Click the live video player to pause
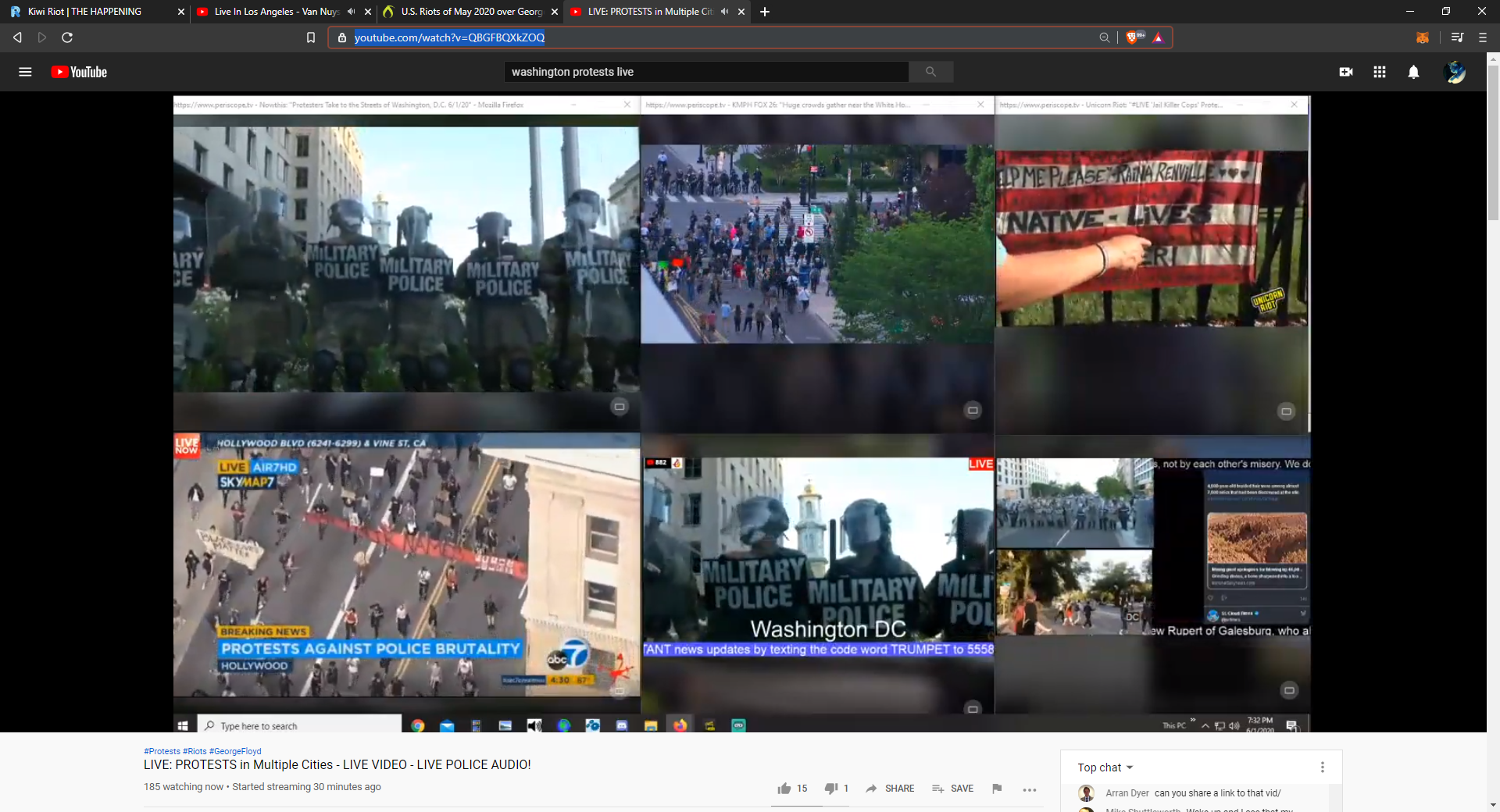 (x=741, y=412)
